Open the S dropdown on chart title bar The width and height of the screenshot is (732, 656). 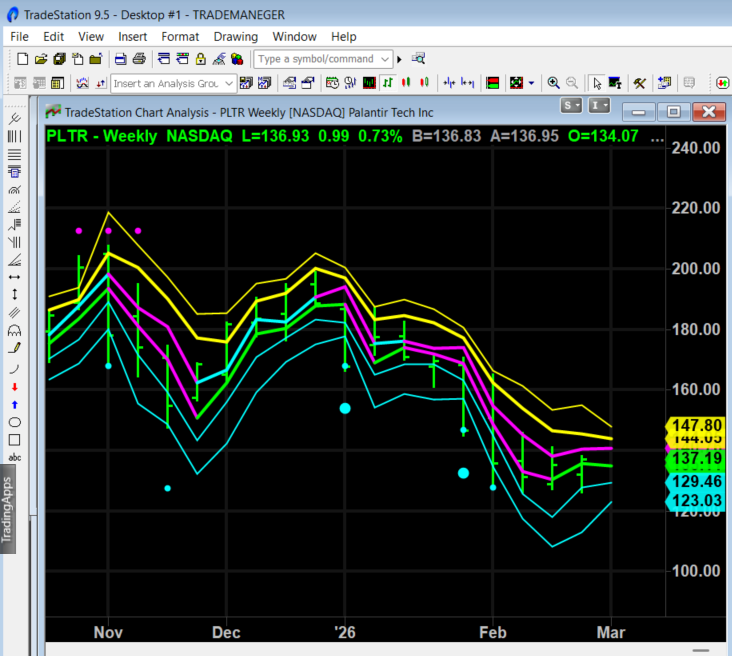[x=571, y=106]
